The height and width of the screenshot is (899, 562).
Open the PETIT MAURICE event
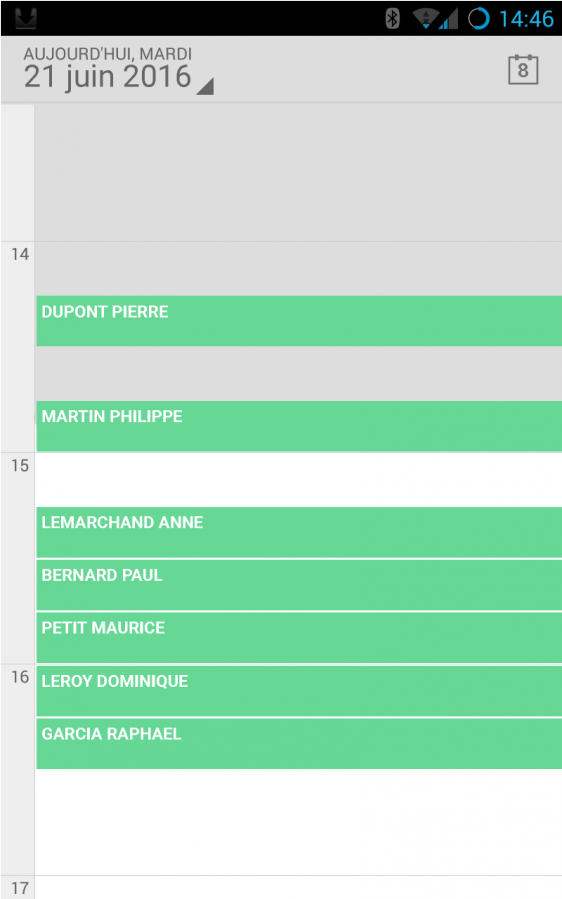(x=299, y=638)
